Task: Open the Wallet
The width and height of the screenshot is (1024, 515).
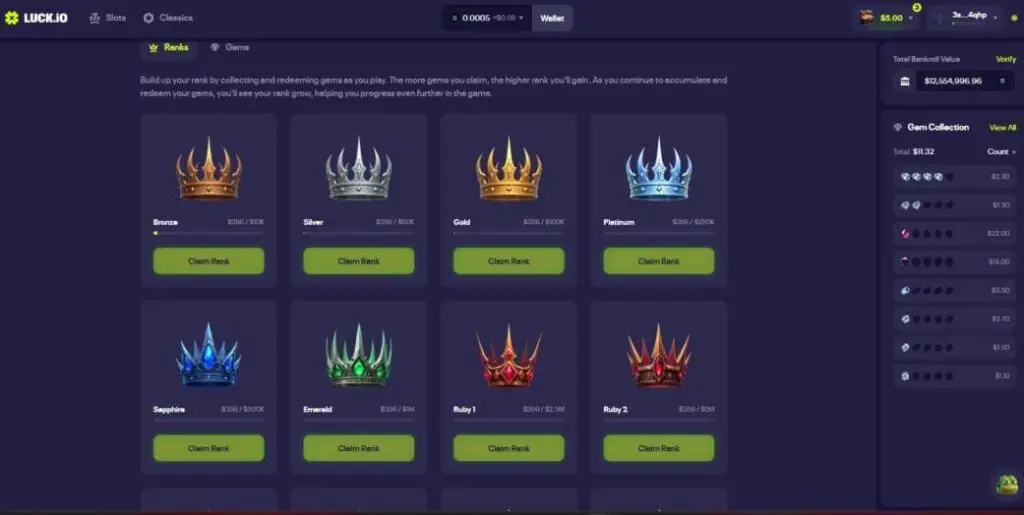Action: pyautogui.click(x=552, y=18)
